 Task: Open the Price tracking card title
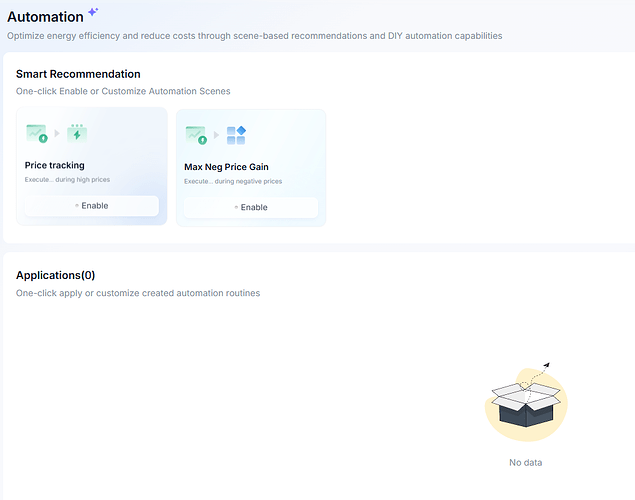click(55, 165)
